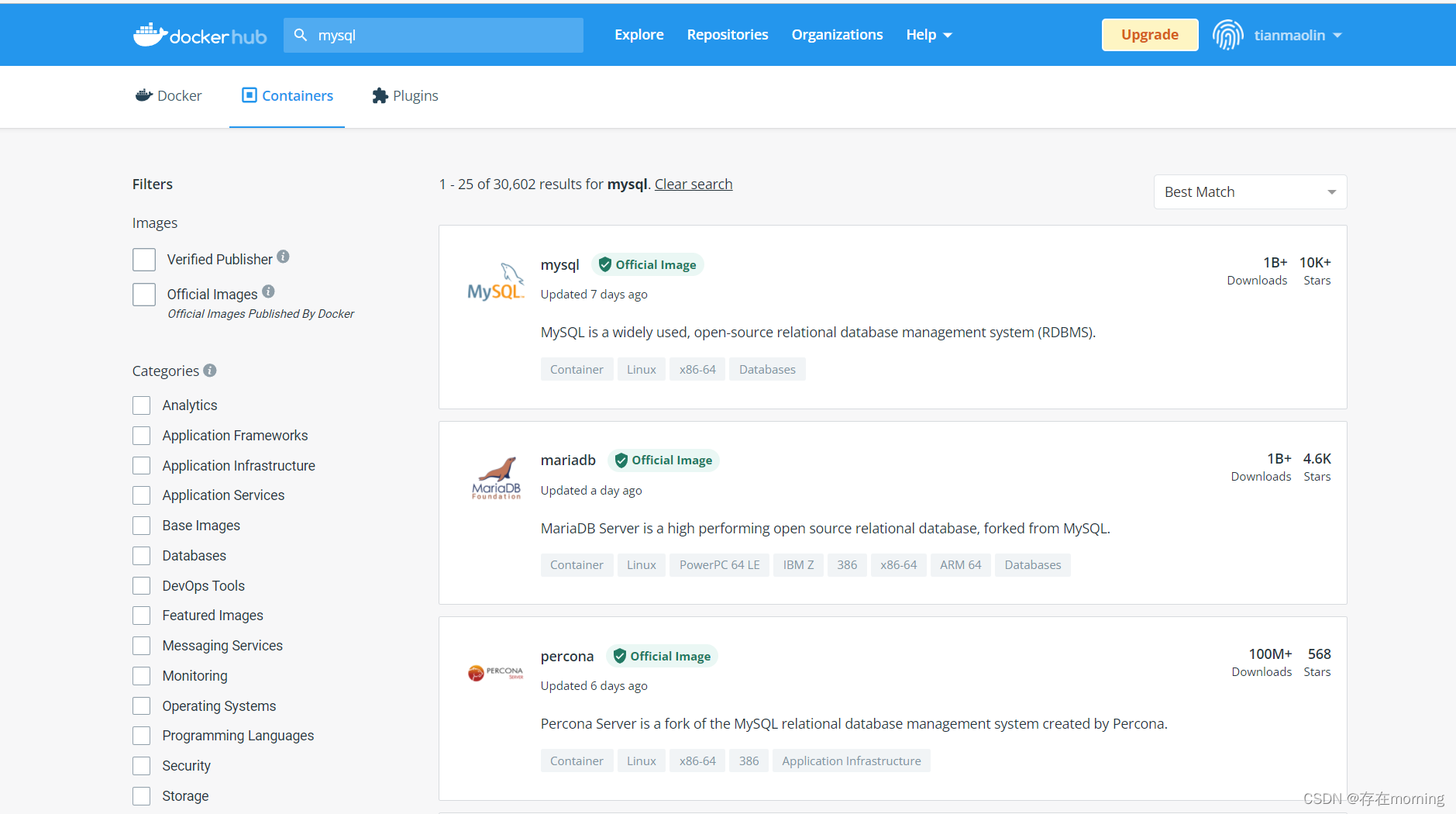Click the ARM 64 tag
The height and width of the screenshot is (814, 1456).
961,565
